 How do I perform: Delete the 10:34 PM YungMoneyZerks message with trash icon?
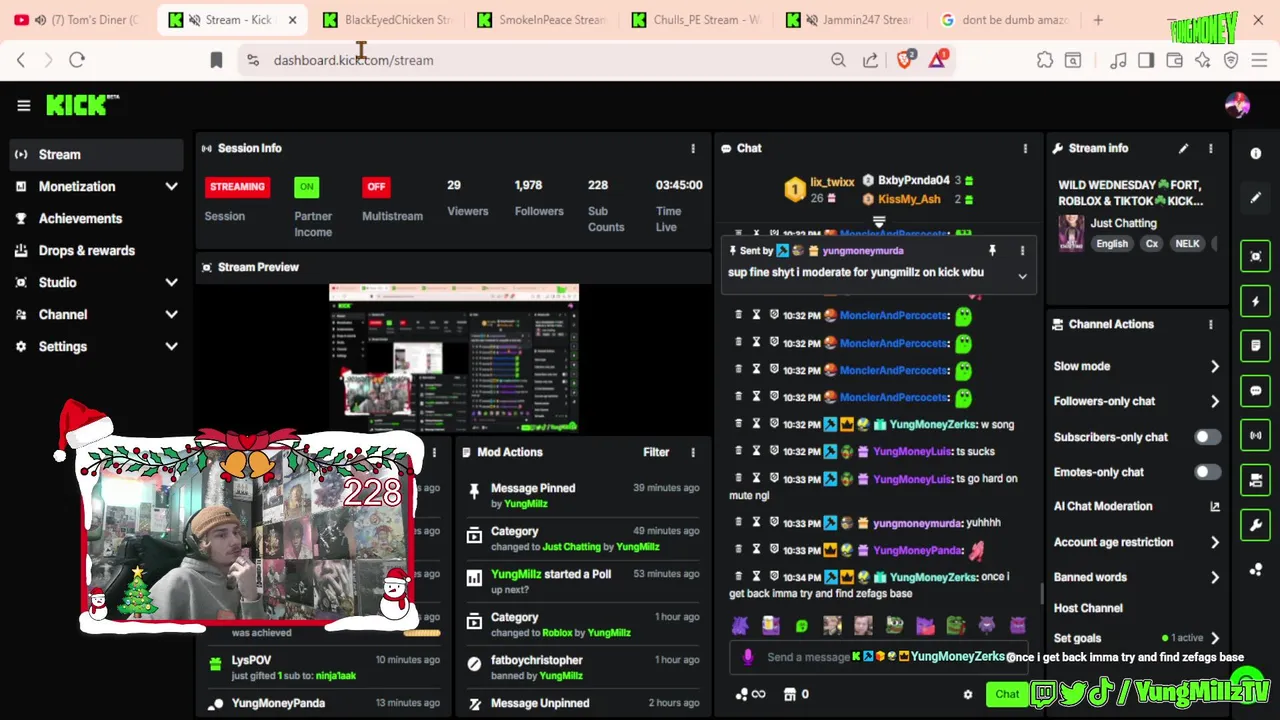pyautogui.click(x=738, y=577)
